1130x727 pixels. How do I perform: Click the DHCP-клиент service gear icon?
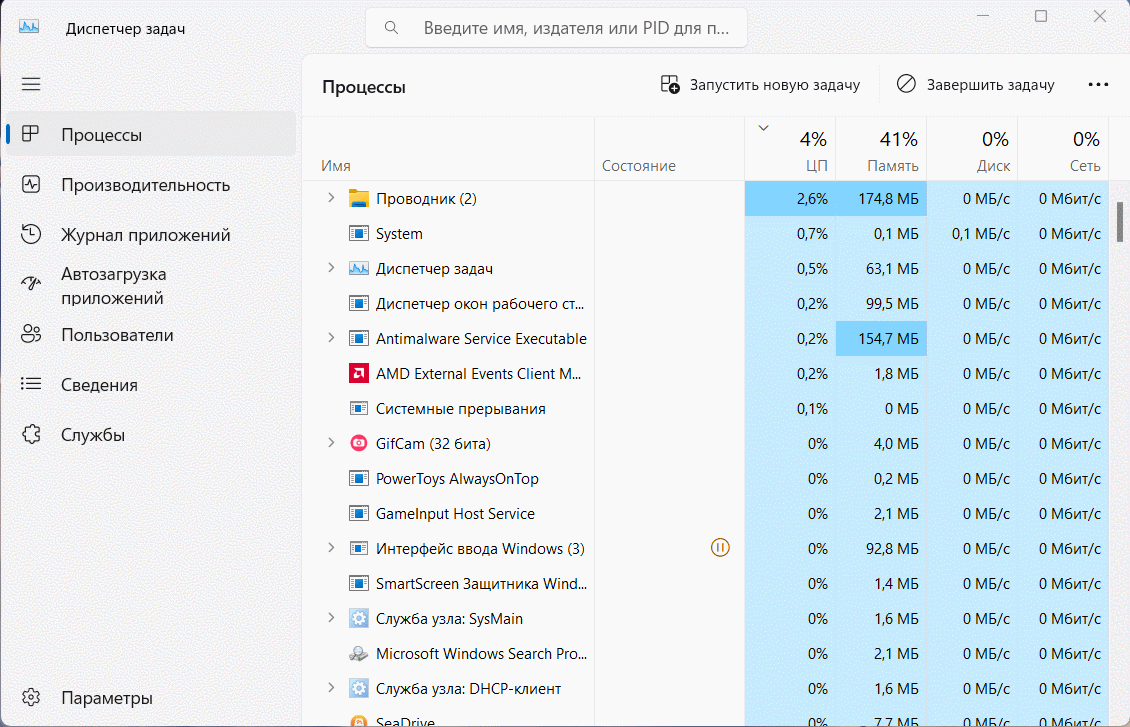pos(359,688)
